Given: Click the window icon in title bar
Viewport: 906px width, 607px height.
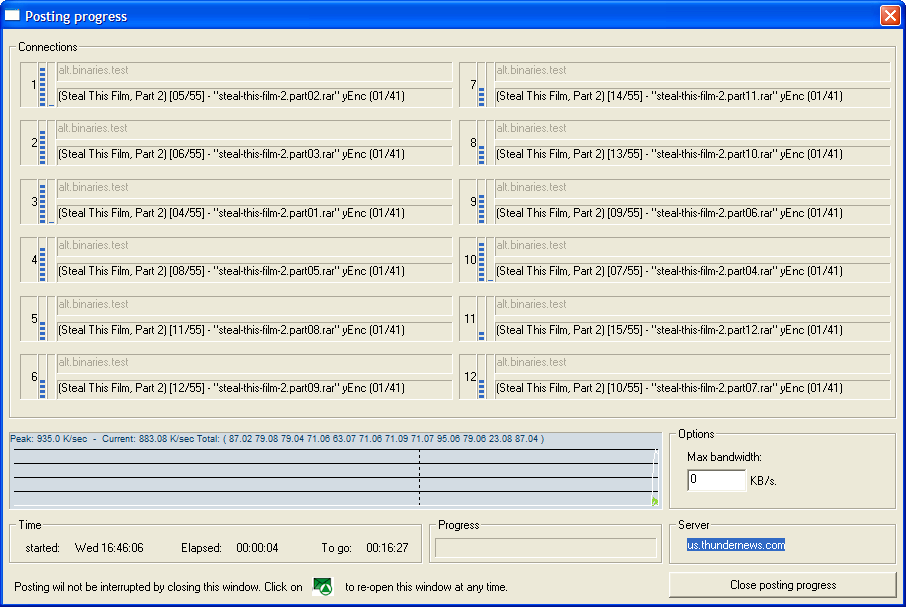Looking at the screenshot, I should pyautogui.click(x=12, y=16).
